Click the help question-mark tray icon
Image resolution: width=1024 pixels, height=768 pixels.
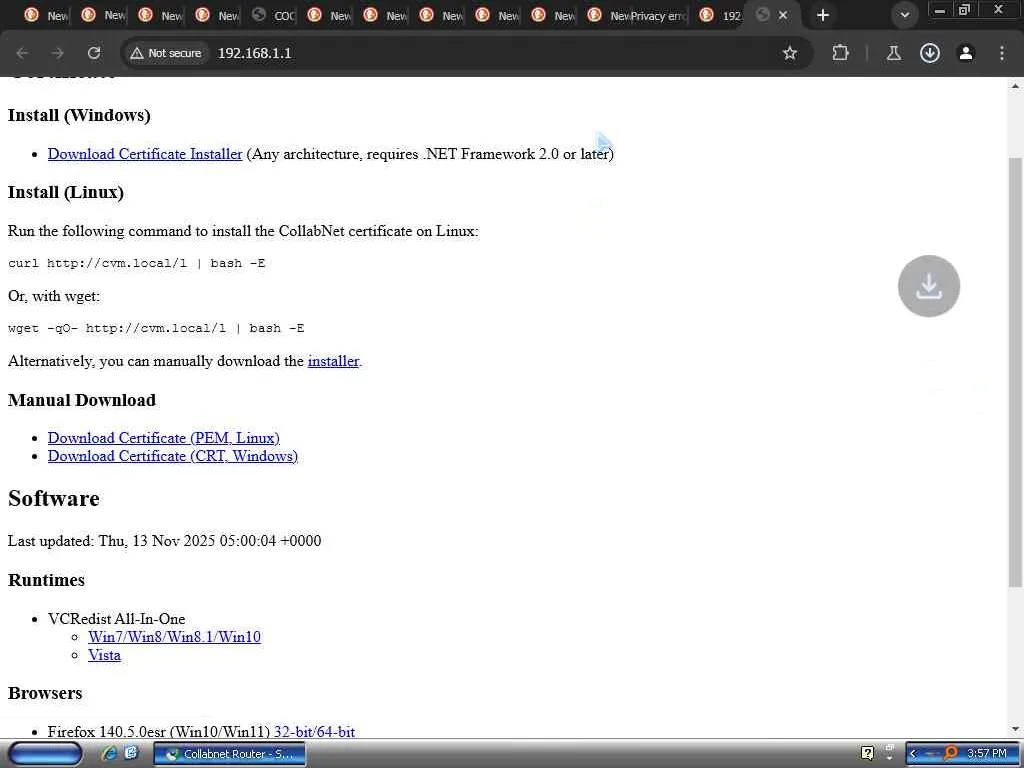pos(867,754)
